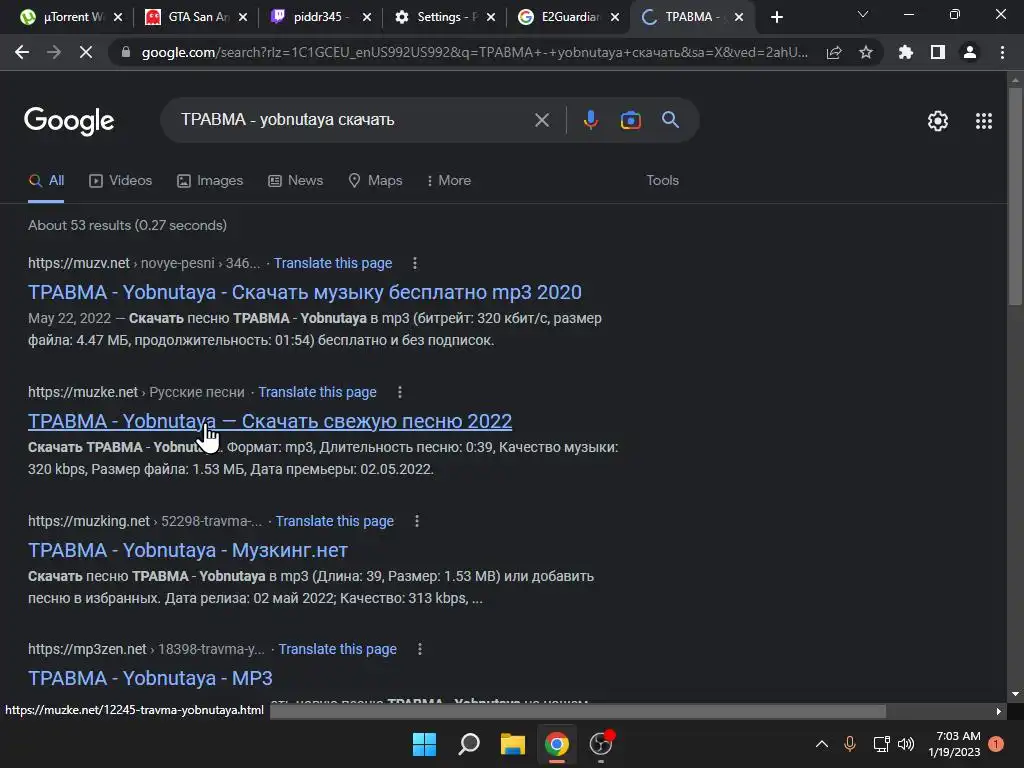Bookmark this page with the star
1024x768 pixels.
pyautogui.click(x=866, y=52)
